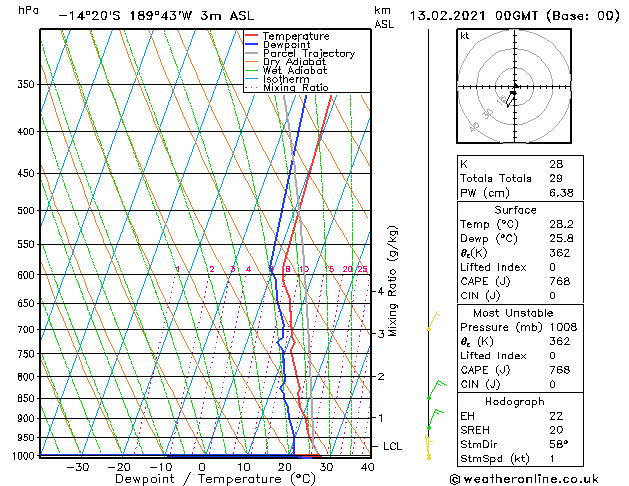
Task: Click the weatheronline.co.uk copyright link
Action: coord(524,479)
